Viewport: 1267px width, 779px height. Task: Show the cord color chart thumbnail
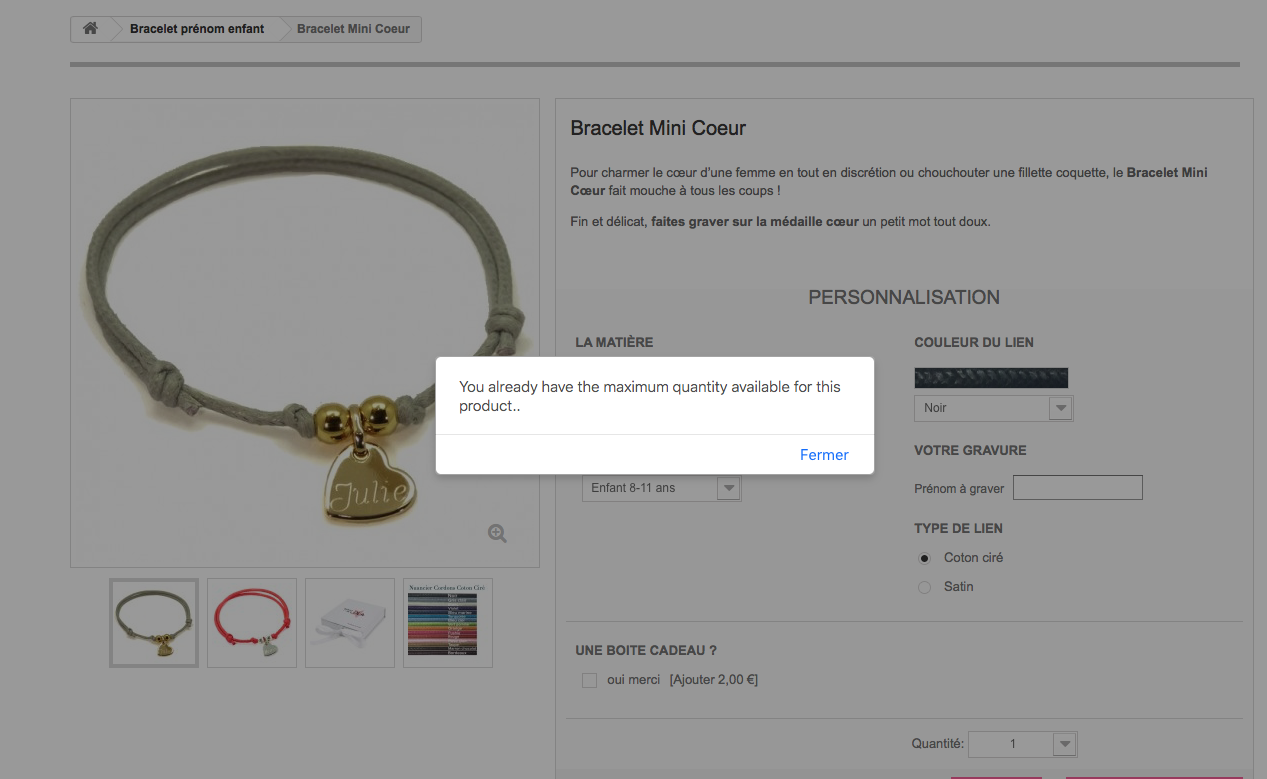(x=447, y=622)
